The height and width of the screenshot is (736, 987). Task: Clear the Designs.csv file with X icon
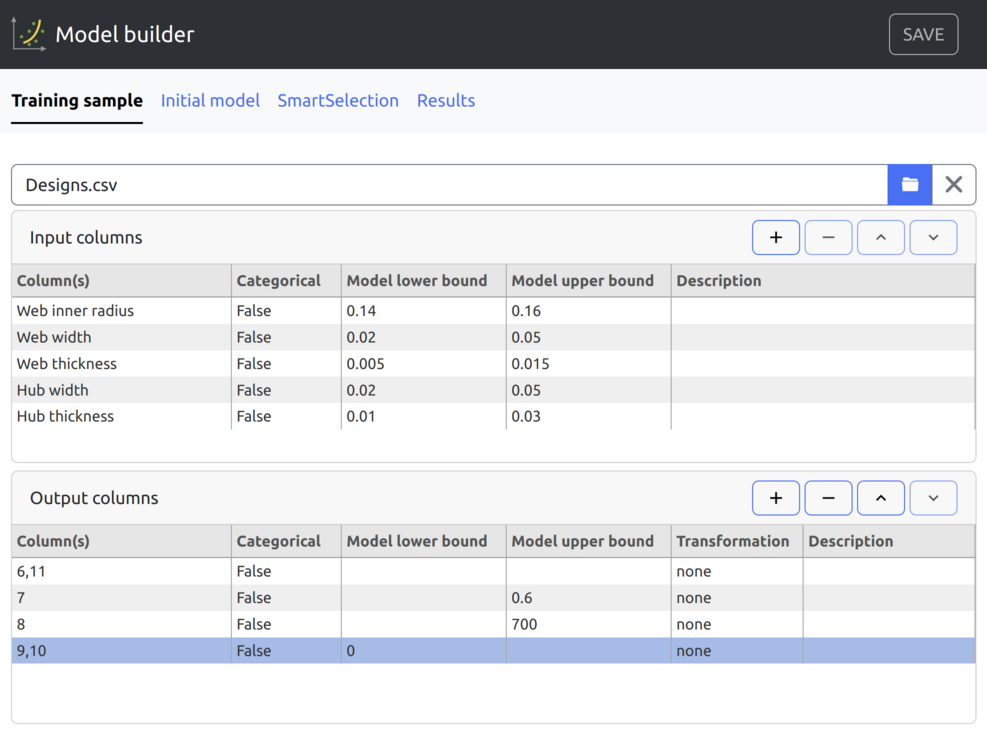(953, 185)
